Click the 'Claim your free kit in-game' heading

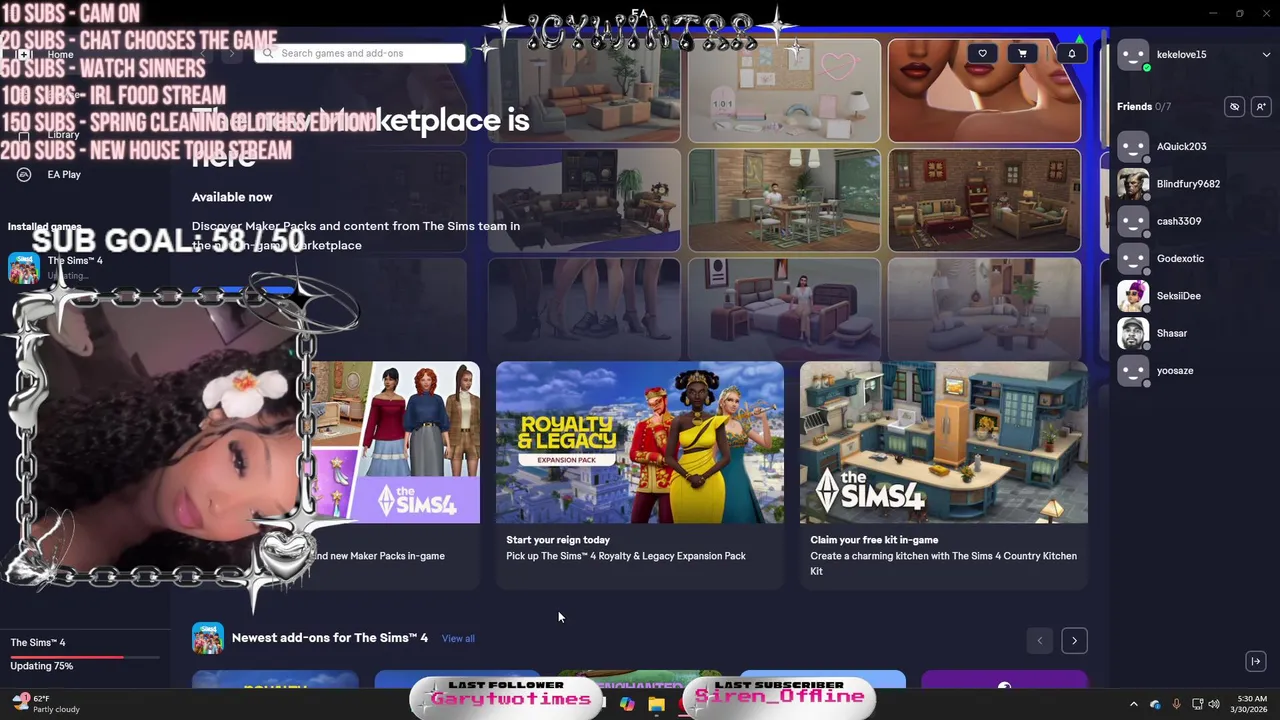click(874, 540)
